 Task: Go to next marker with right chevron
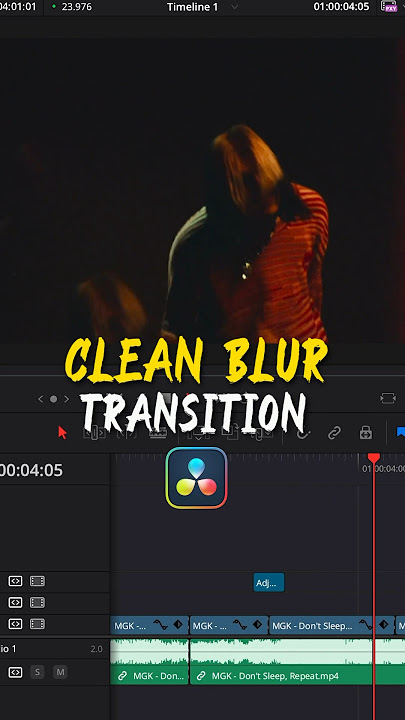click(x=67, y=399)
